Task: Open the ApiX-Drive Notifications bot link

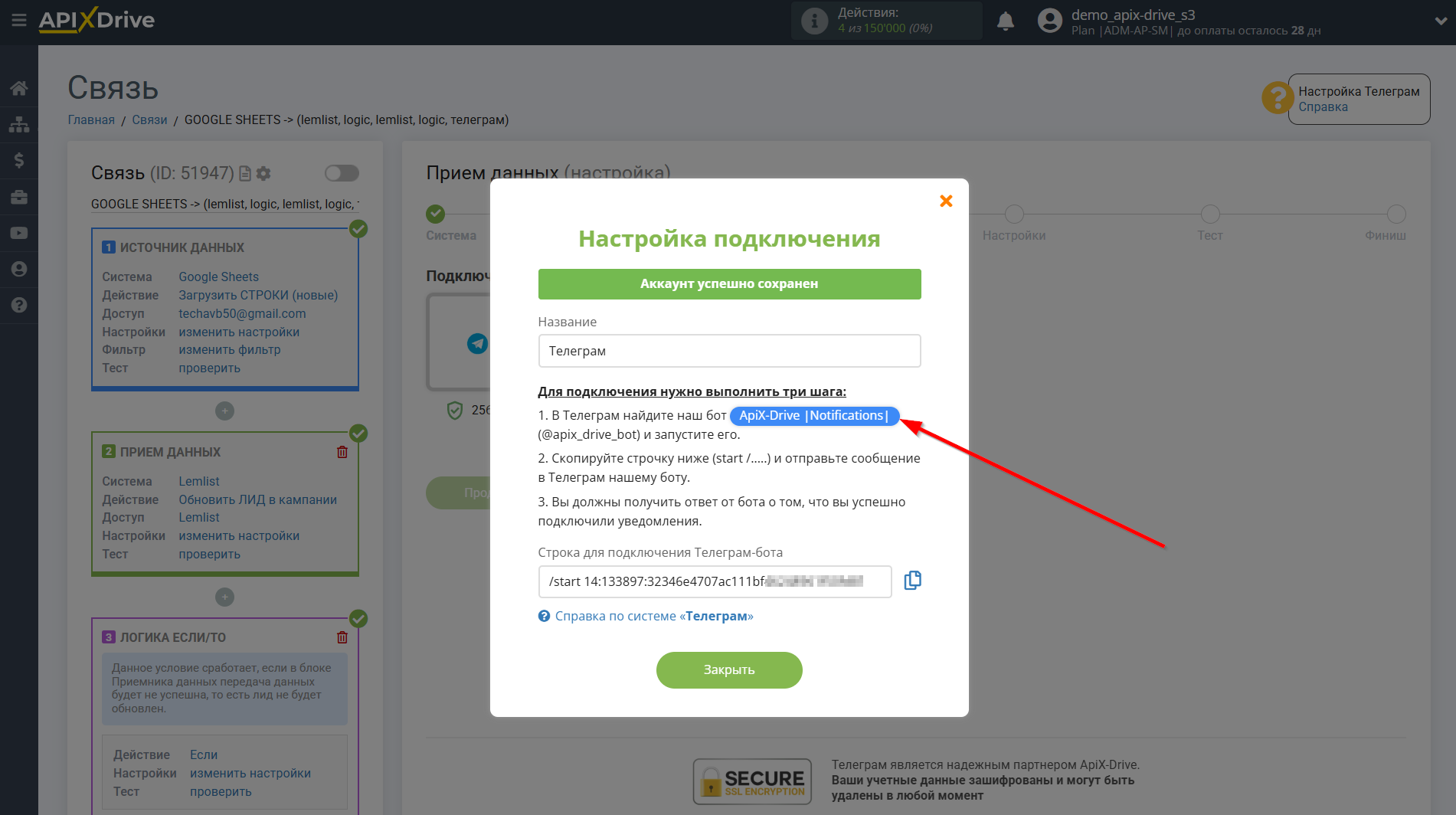Action: coord(814,415)
